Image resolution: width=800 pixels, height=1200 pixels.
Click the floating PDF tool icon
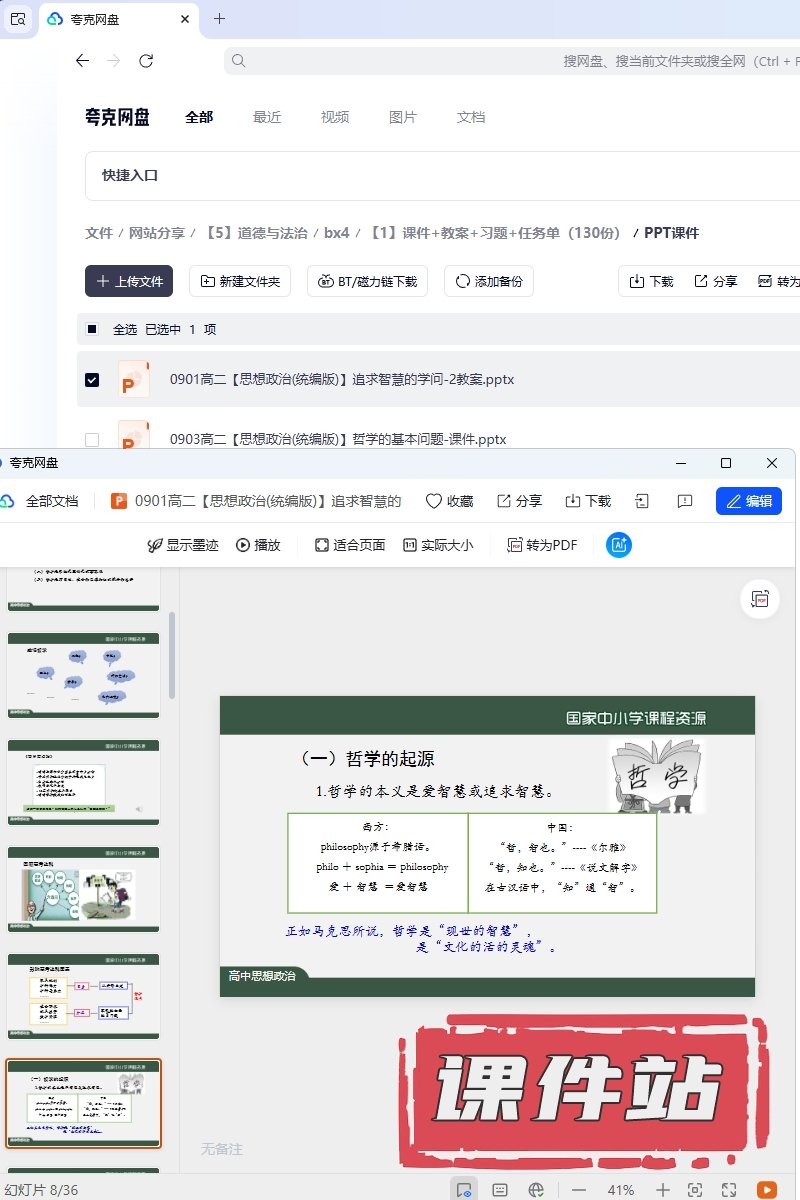point(760,599)
